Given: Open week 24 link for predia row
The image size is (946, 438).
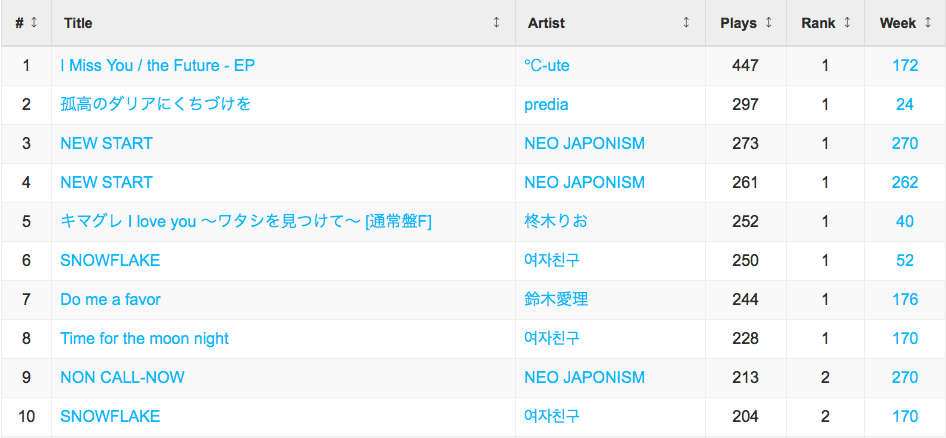Looking at the screenshot, I should 905,104.
